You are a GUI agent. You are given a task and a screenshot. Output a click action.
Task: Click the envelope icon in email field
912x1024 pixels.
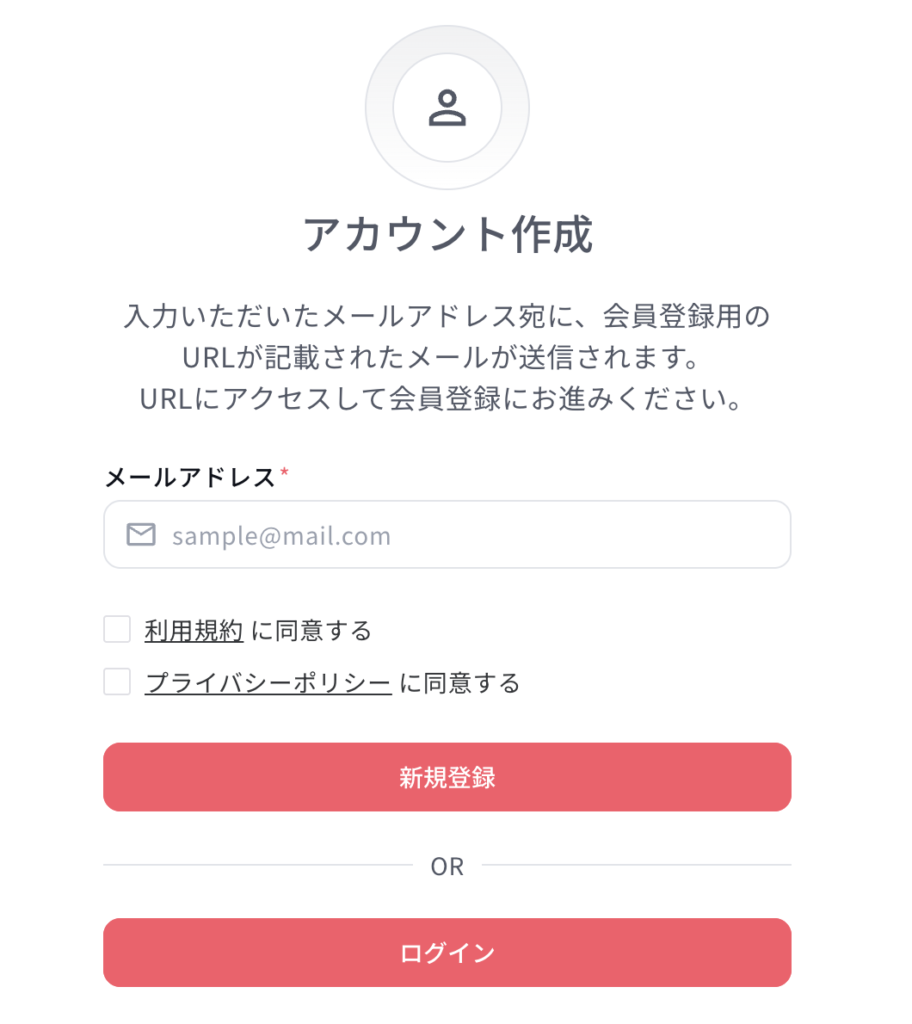(140, 534)
